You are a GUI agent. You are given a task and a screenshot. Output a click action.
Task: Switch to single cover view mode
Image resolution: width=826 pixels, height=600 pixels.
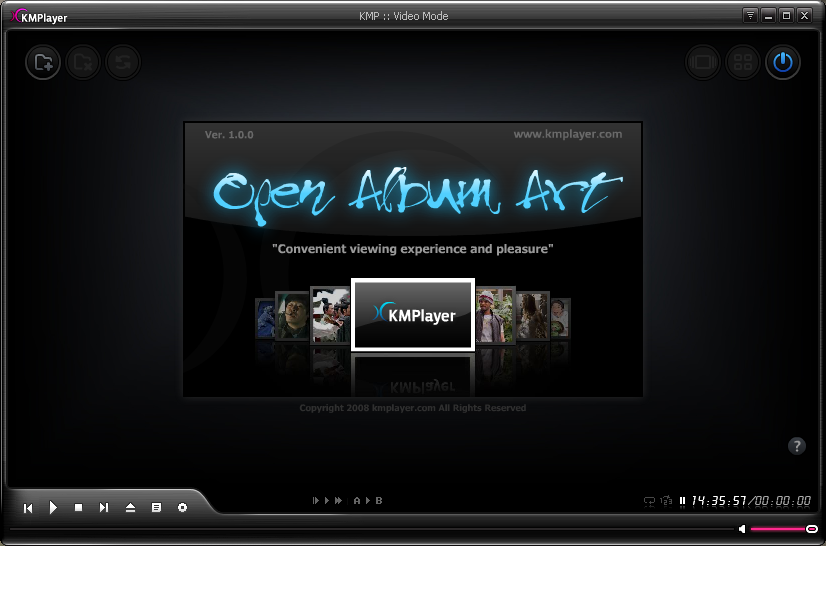click(703, 62)
